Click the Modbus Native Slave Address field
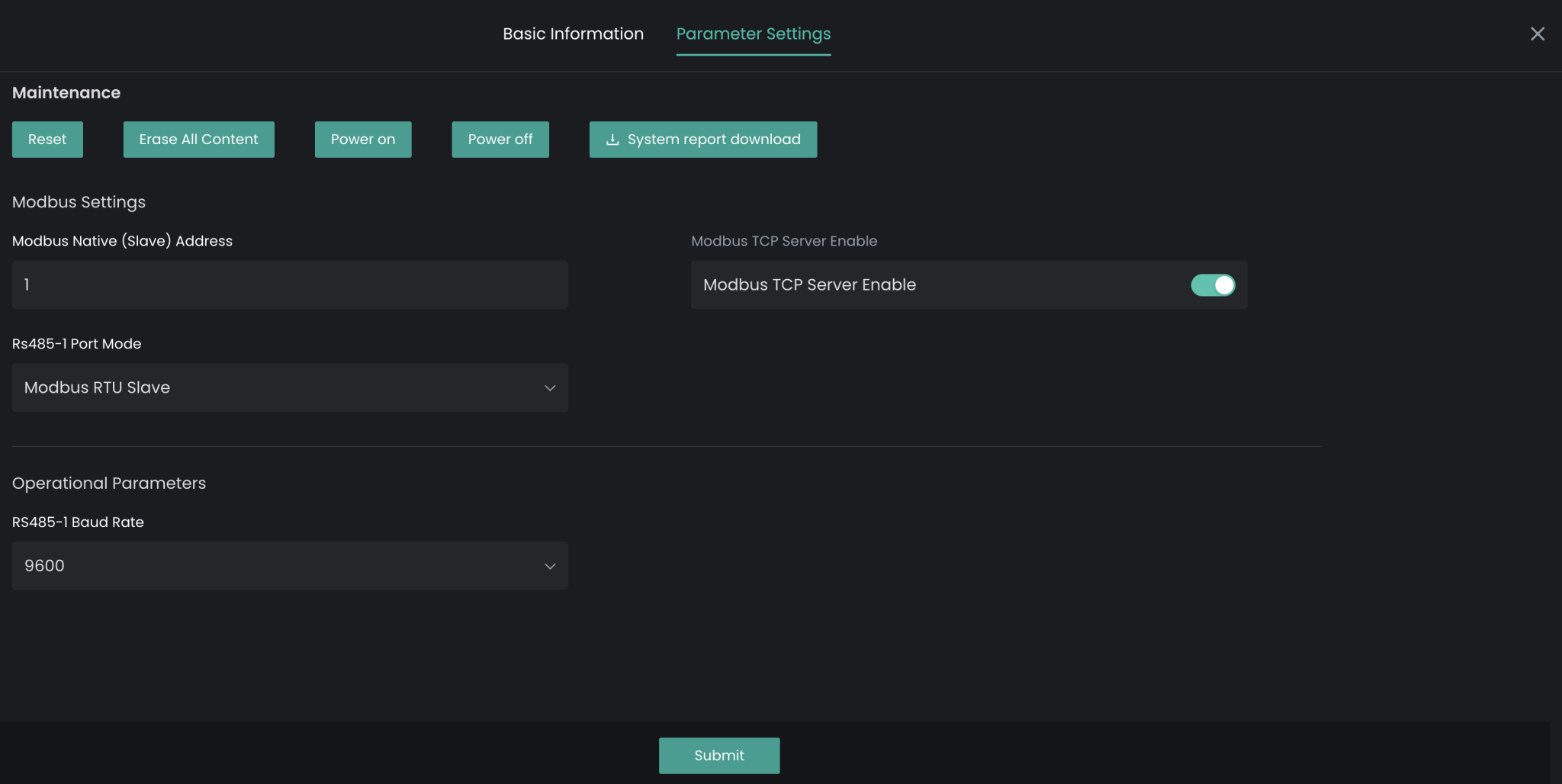1562x784 pixels. 290,284
